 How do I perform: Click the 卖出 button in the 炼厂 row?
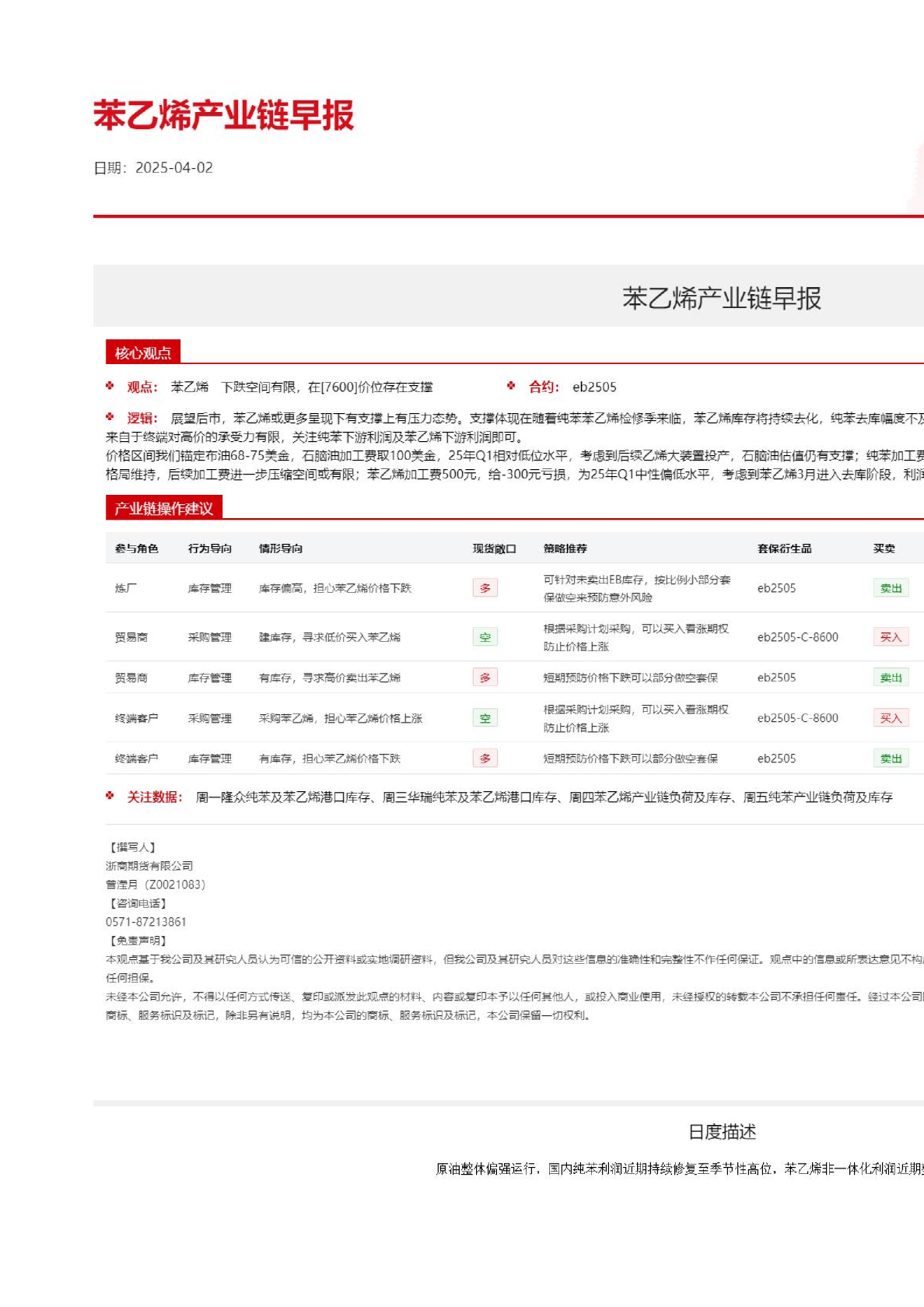pos(891,588)
